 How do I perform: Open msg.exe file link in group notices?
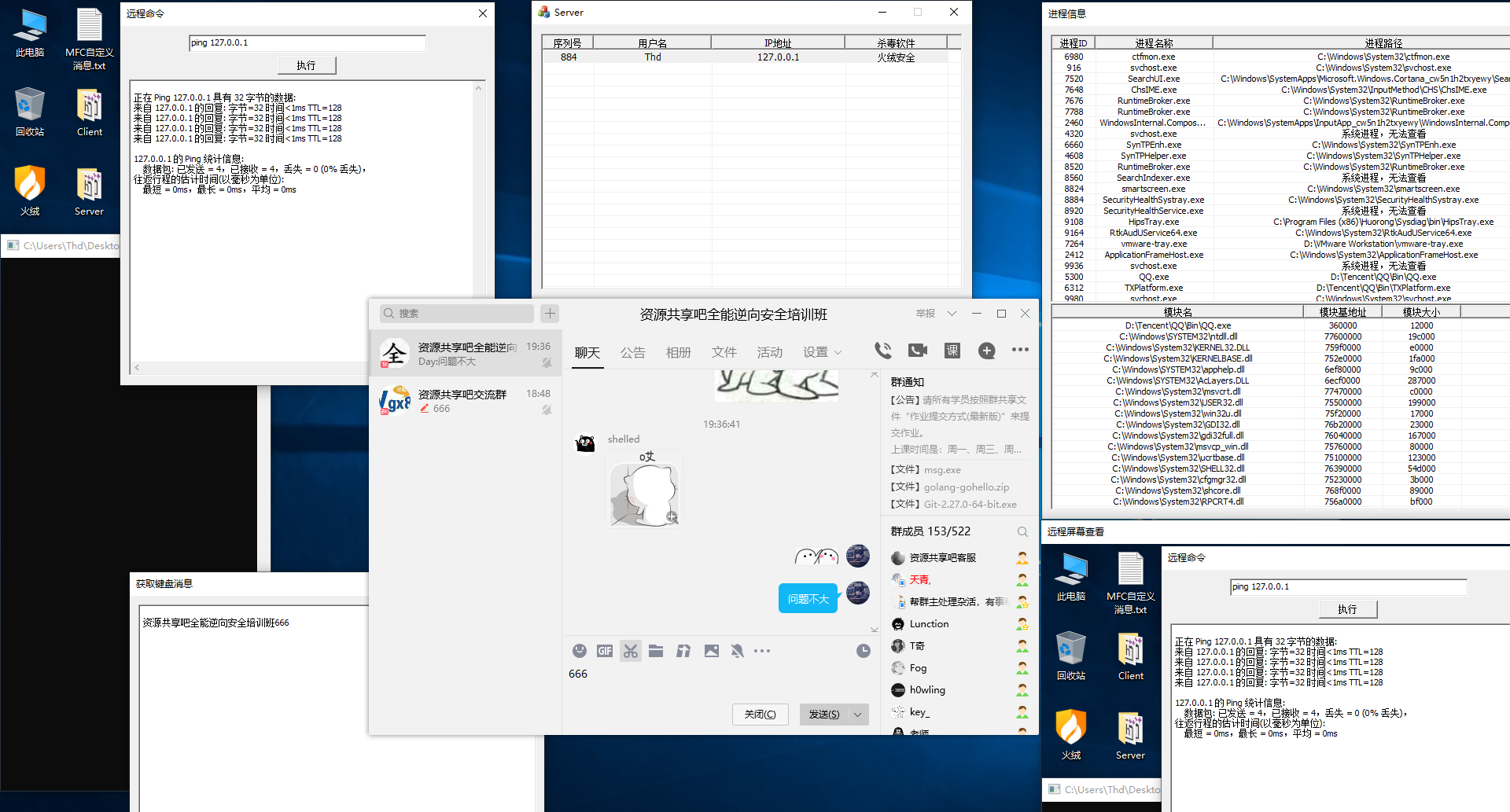point(942,470)
